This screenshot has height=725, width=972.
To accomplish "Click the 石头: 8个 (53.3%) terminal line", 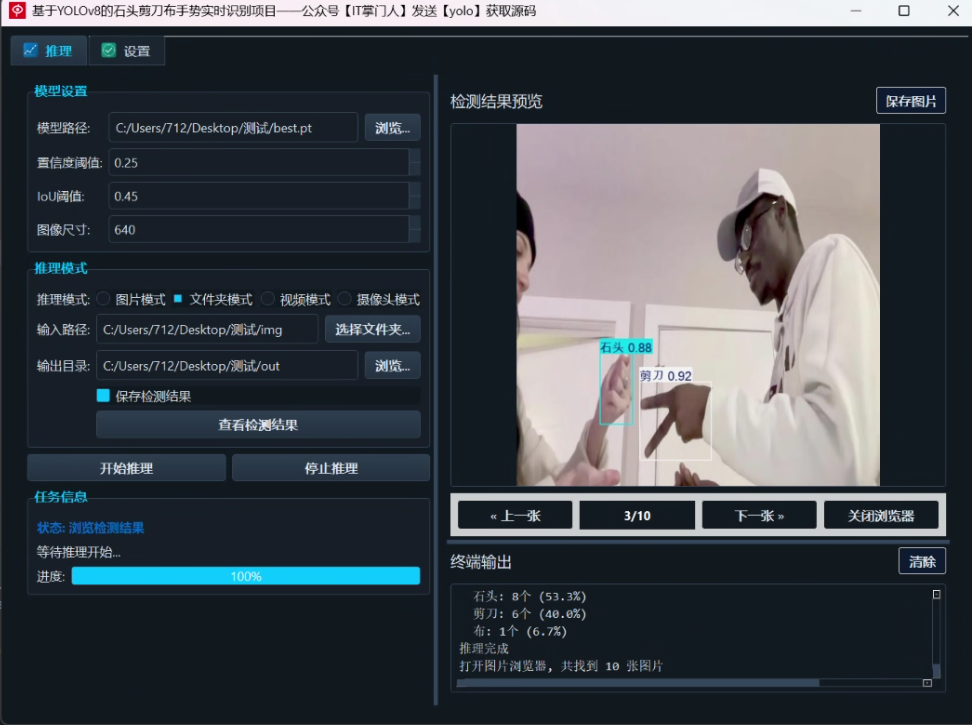I will (529, 596).
